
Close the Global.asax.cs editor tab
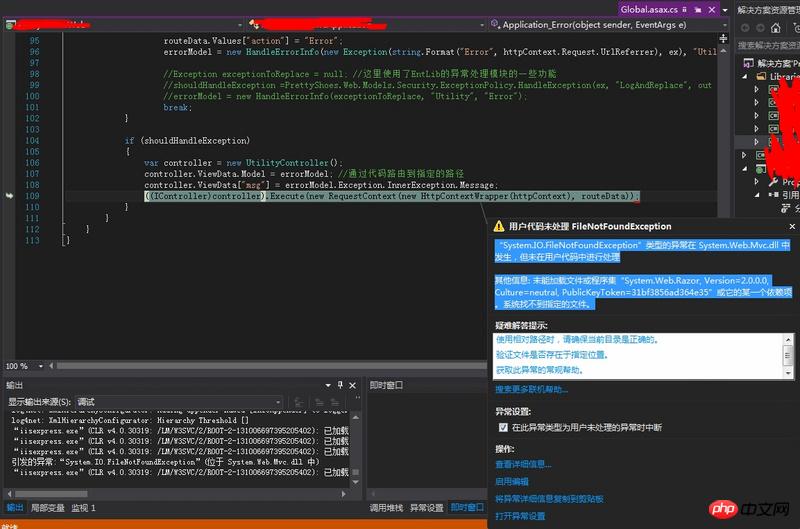[712, 9]
